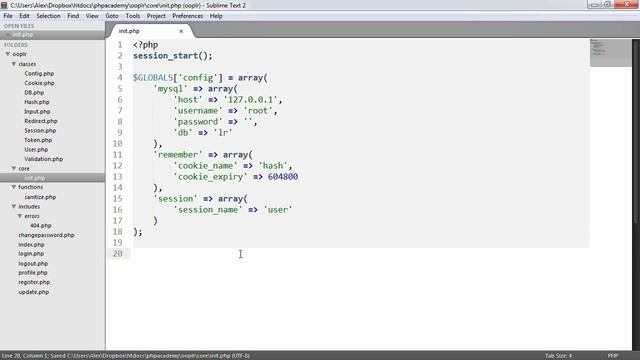Click line number 13 in gutter
The image size is (640, 360).
118,177
